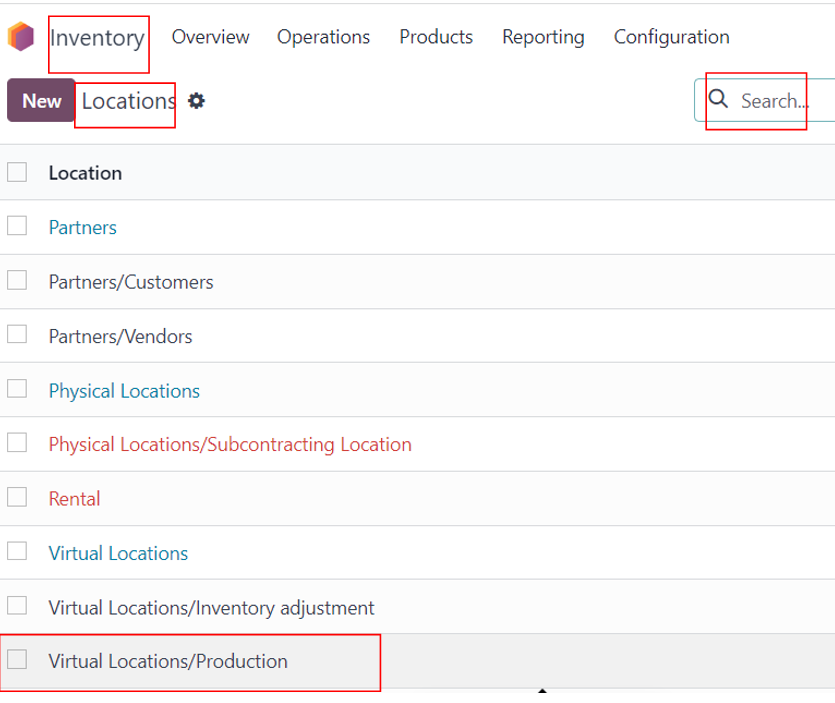The width and height of the screenshot is (835, 703).
Task: Open Physical Locations/Subcontracting Location record
Action: tap(230, 445)
